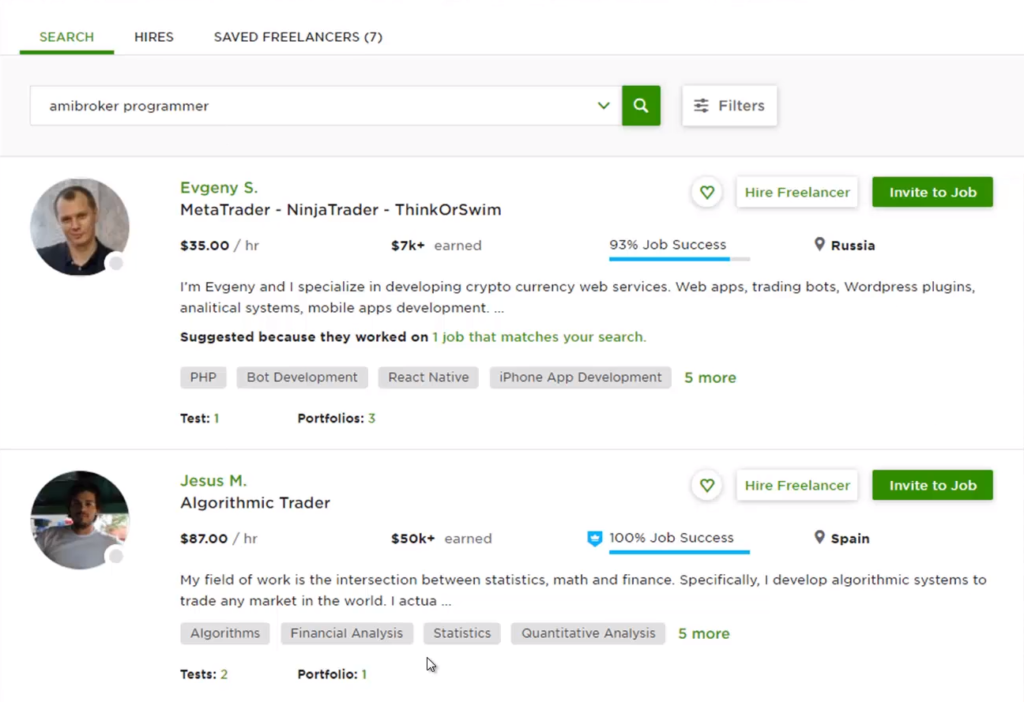Viewport: 1024px width, 702px height.
Task: Click the 100% Job Success bar
Action: pos(679,552)
